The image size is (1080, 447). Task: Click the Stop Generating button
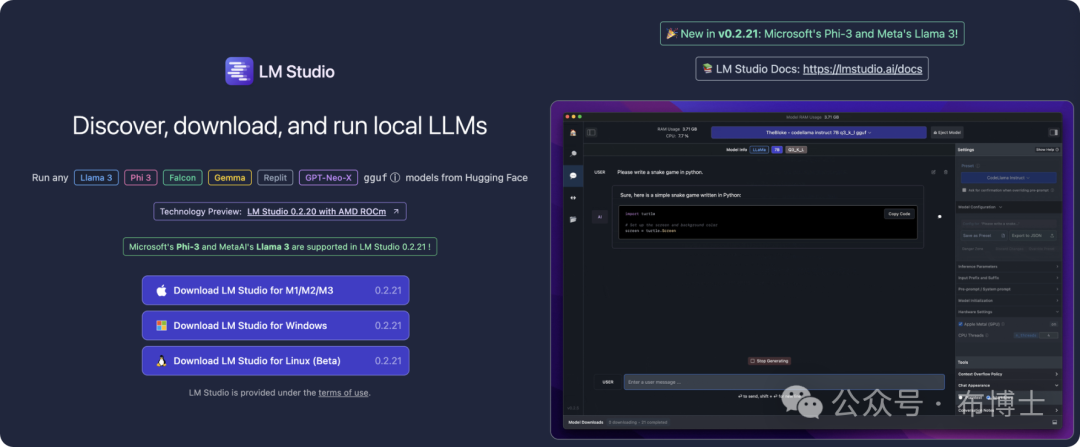(769, 360)
